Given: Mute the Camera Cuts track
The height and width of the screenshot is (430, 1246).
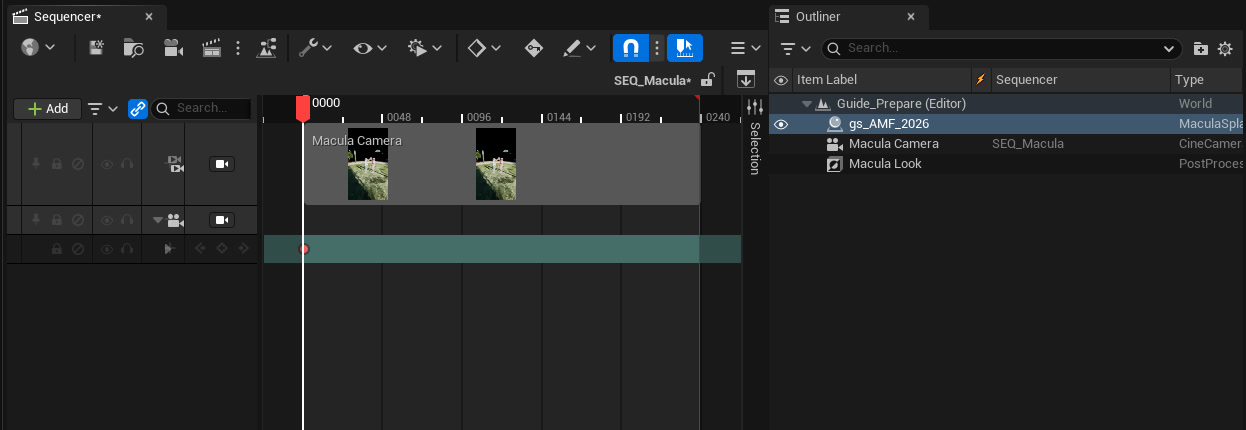Looking at the screenshot, I should tap(77, 164).
